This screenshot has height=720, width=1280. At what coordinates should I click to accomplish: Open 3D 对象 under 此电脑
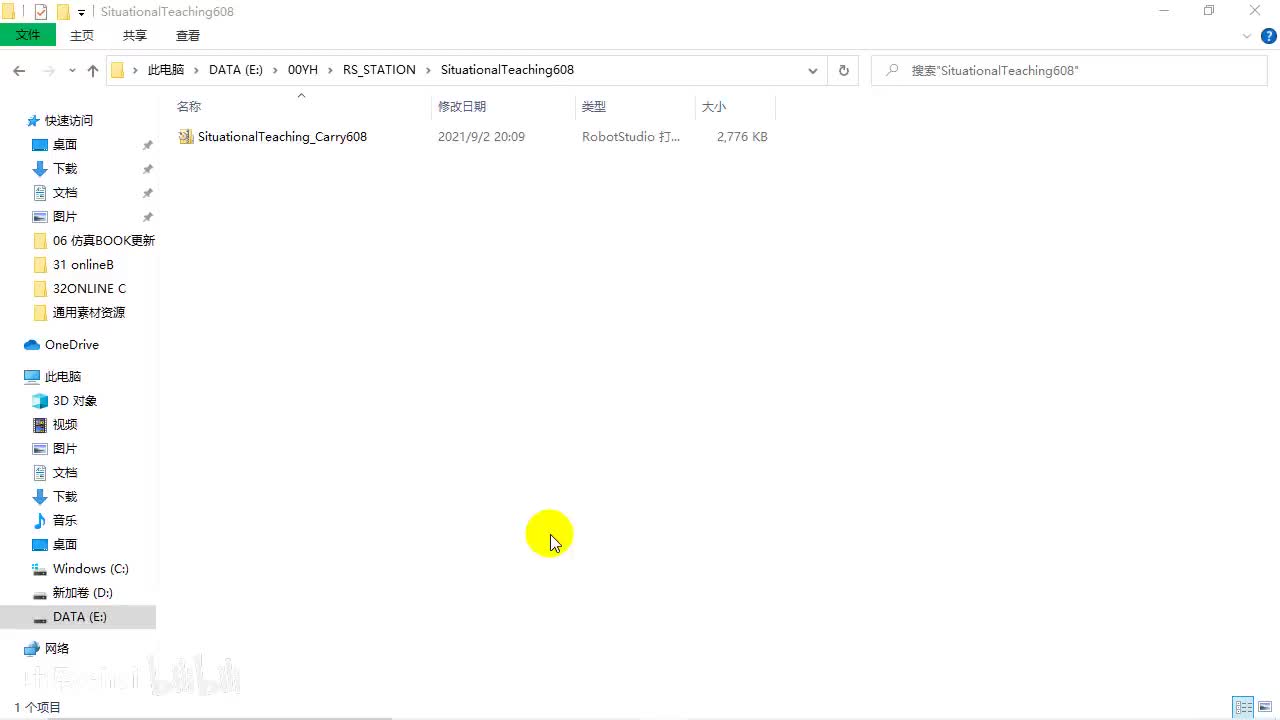point(75,400)
